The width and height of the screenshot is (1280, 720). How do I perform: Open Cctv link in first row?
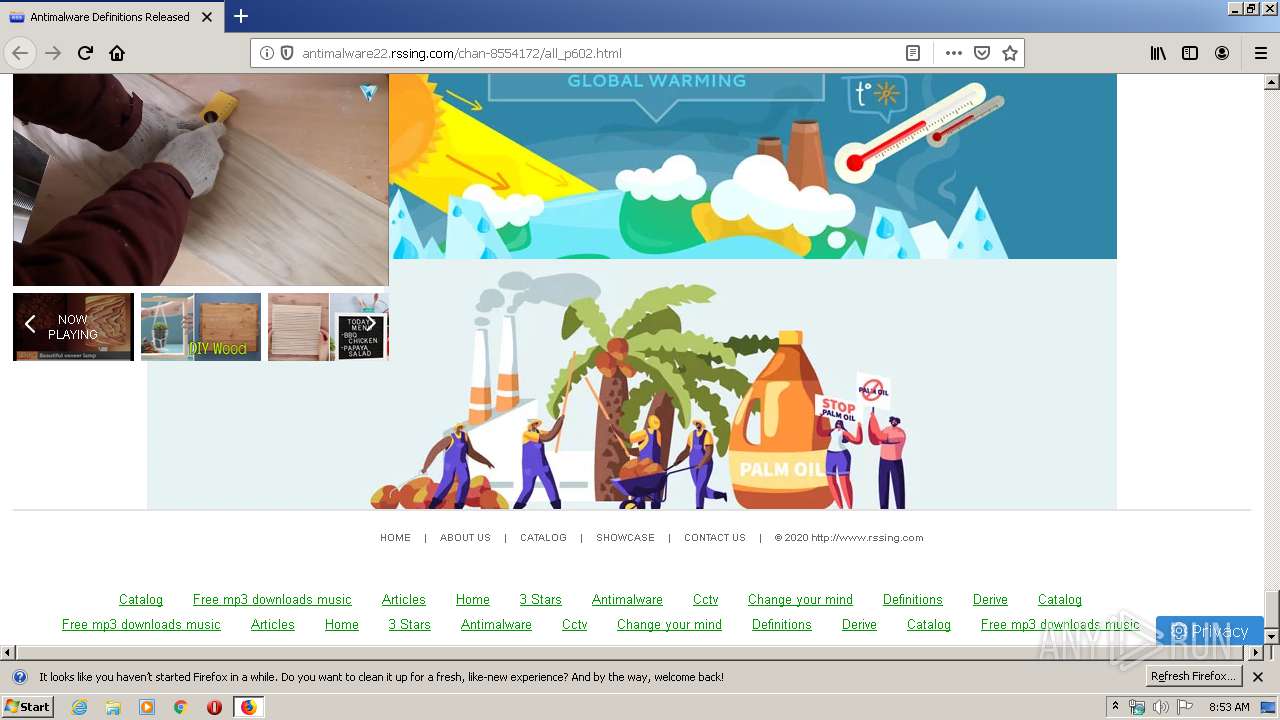705,600
